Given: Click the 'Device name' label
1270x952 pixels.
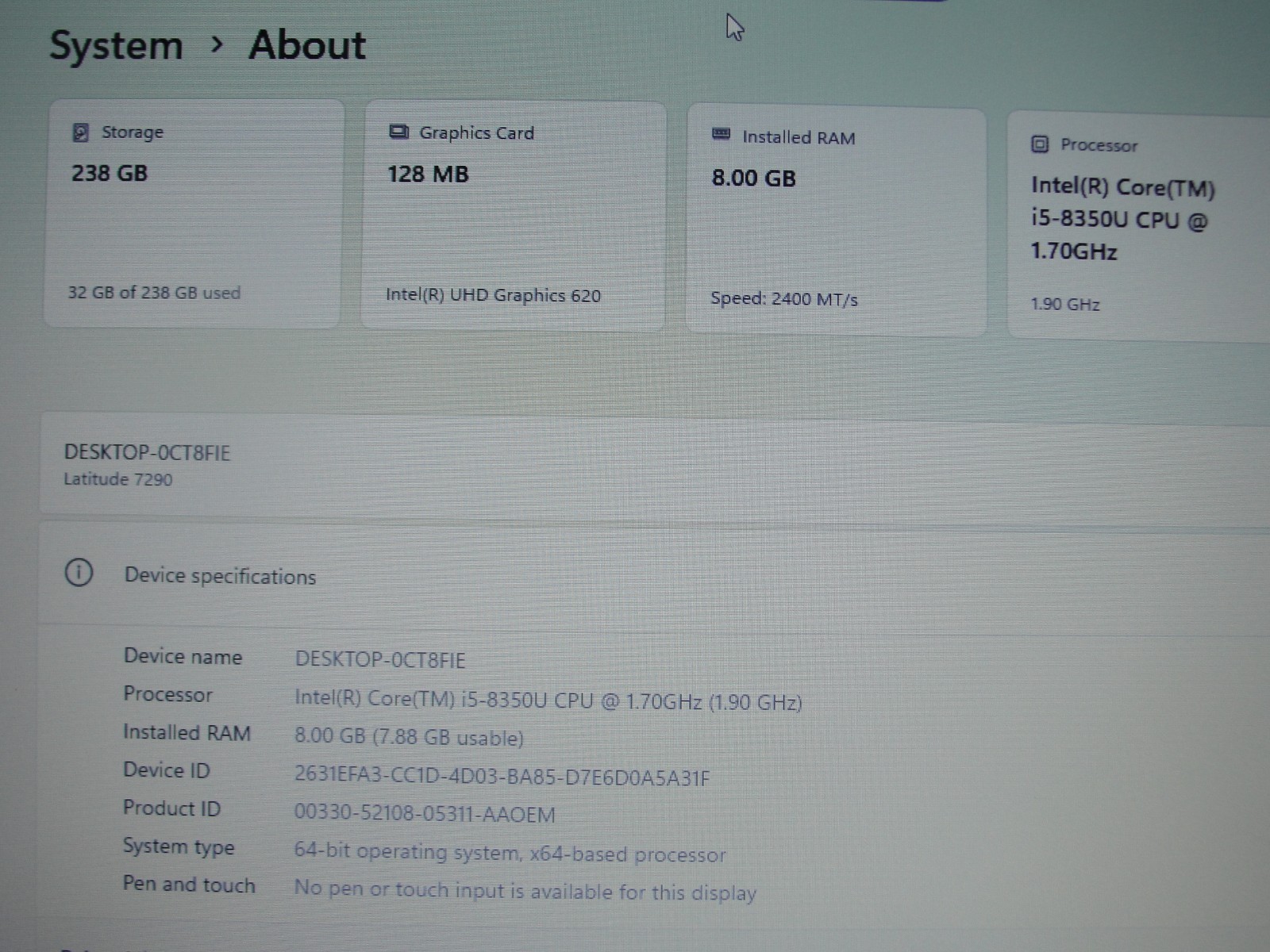Looking at the screenshot, I should [x=183, y=657].
